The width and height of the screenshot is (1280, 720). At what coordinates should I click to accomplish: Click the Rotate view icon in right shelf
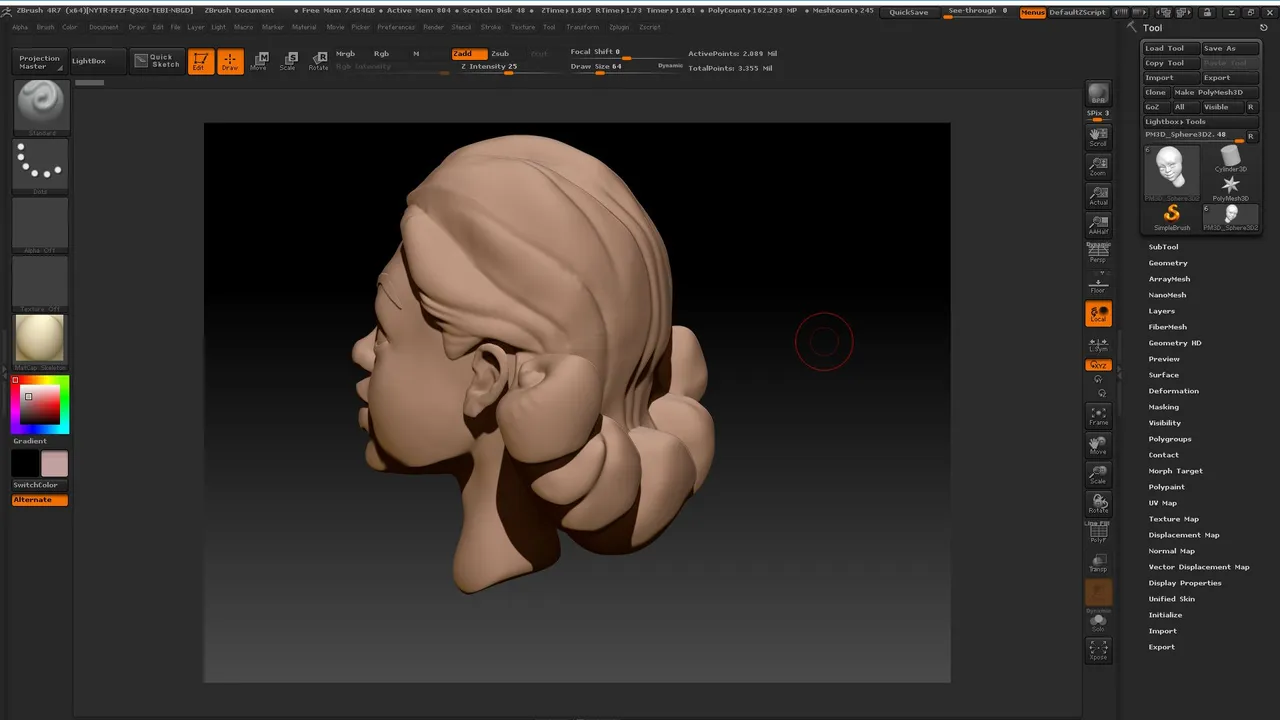pos(1098,503)
